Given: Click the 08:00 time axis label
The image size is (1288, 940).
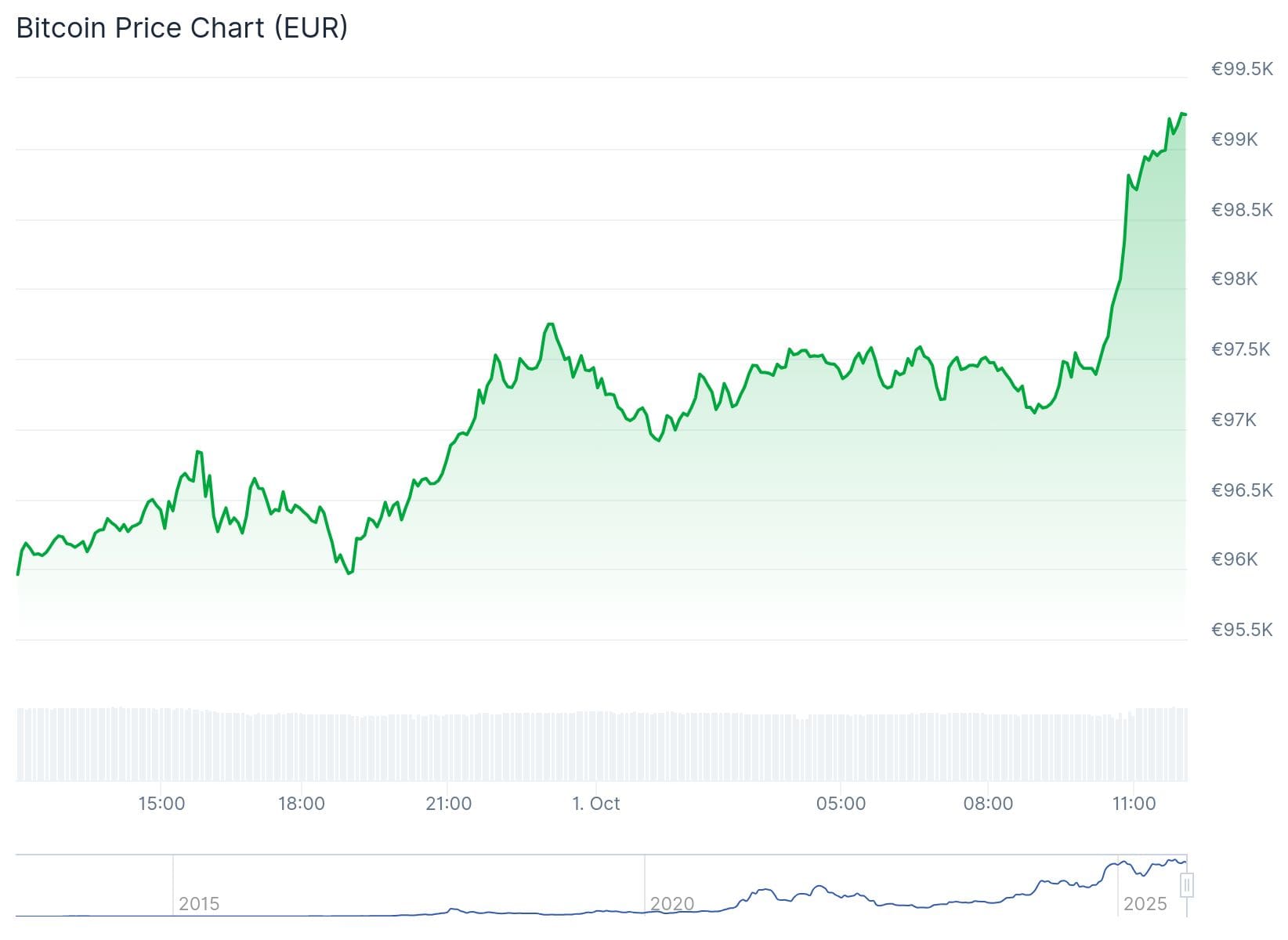Looking at the screenshot, I should click(x=988, y=804).
